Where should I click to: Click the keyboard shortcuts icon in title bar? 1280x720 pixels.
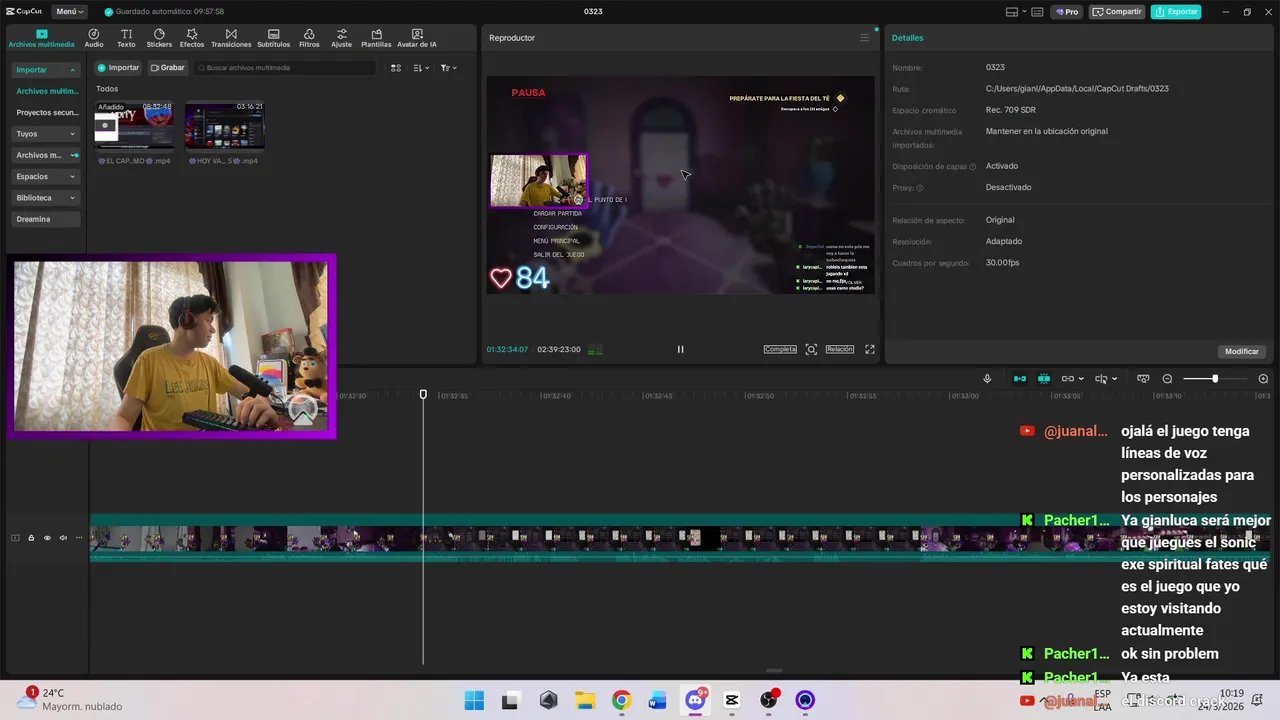pyautogui.click(x=1037, y=12)
